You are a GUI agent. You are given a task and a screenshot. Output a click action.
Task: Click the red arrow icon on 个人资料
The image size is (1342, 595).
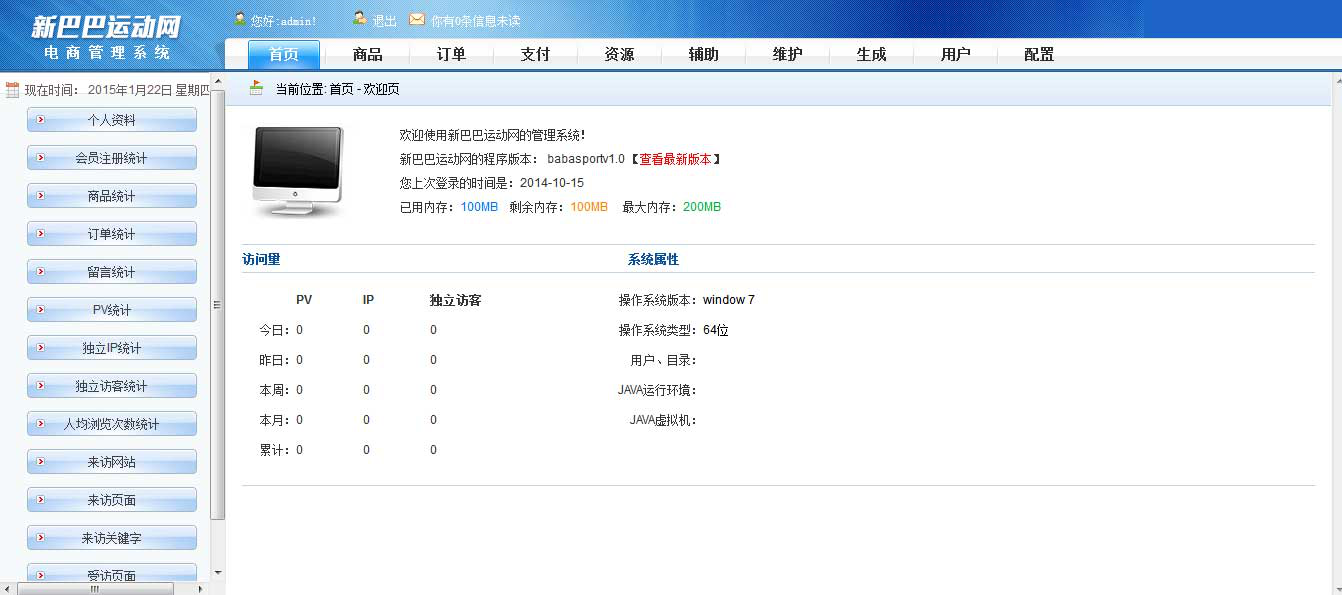point(41,120)
